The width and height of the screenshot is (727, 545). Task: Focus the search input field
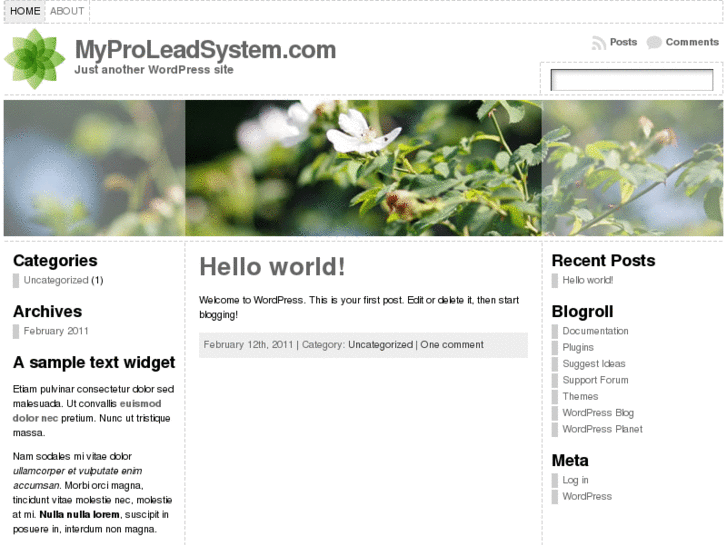pos(631,80)
